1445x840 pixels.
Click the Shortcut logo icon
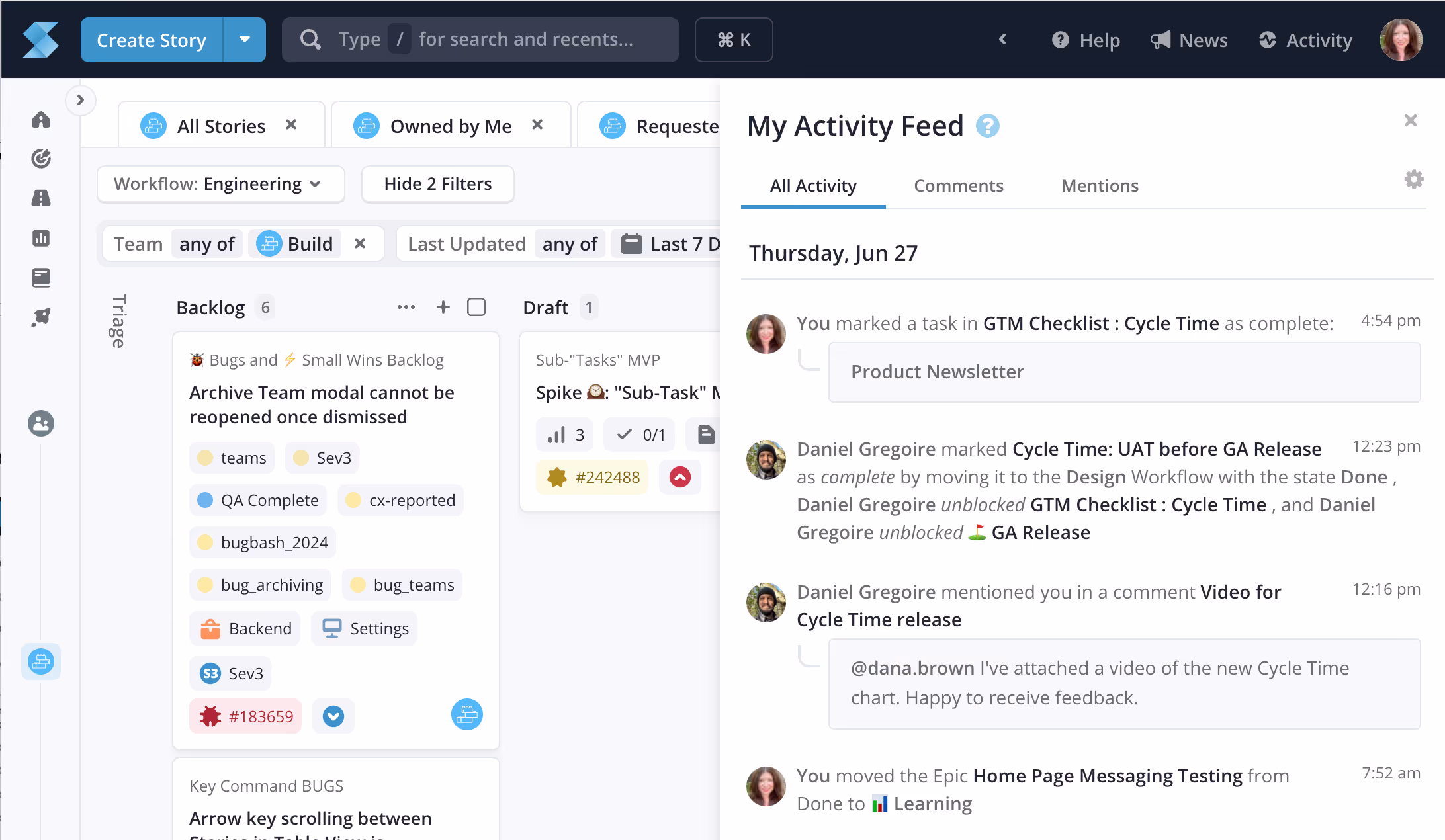pos(40,40)
